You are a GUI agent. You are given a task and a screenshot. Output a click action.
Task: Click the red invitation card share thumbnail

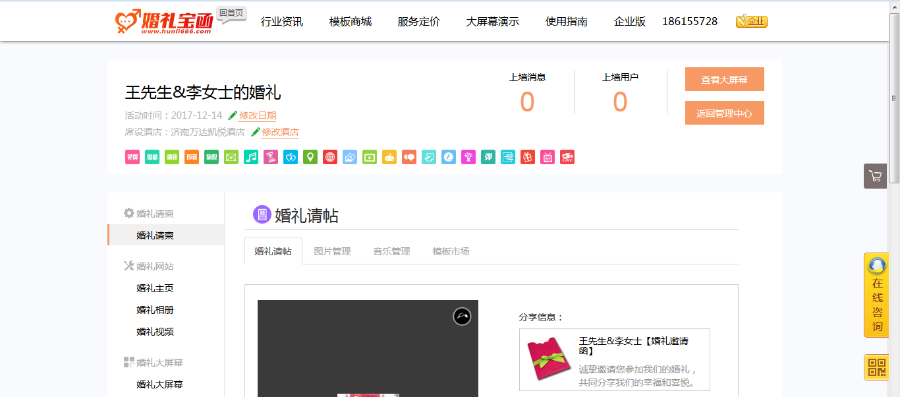click(548, 359)
